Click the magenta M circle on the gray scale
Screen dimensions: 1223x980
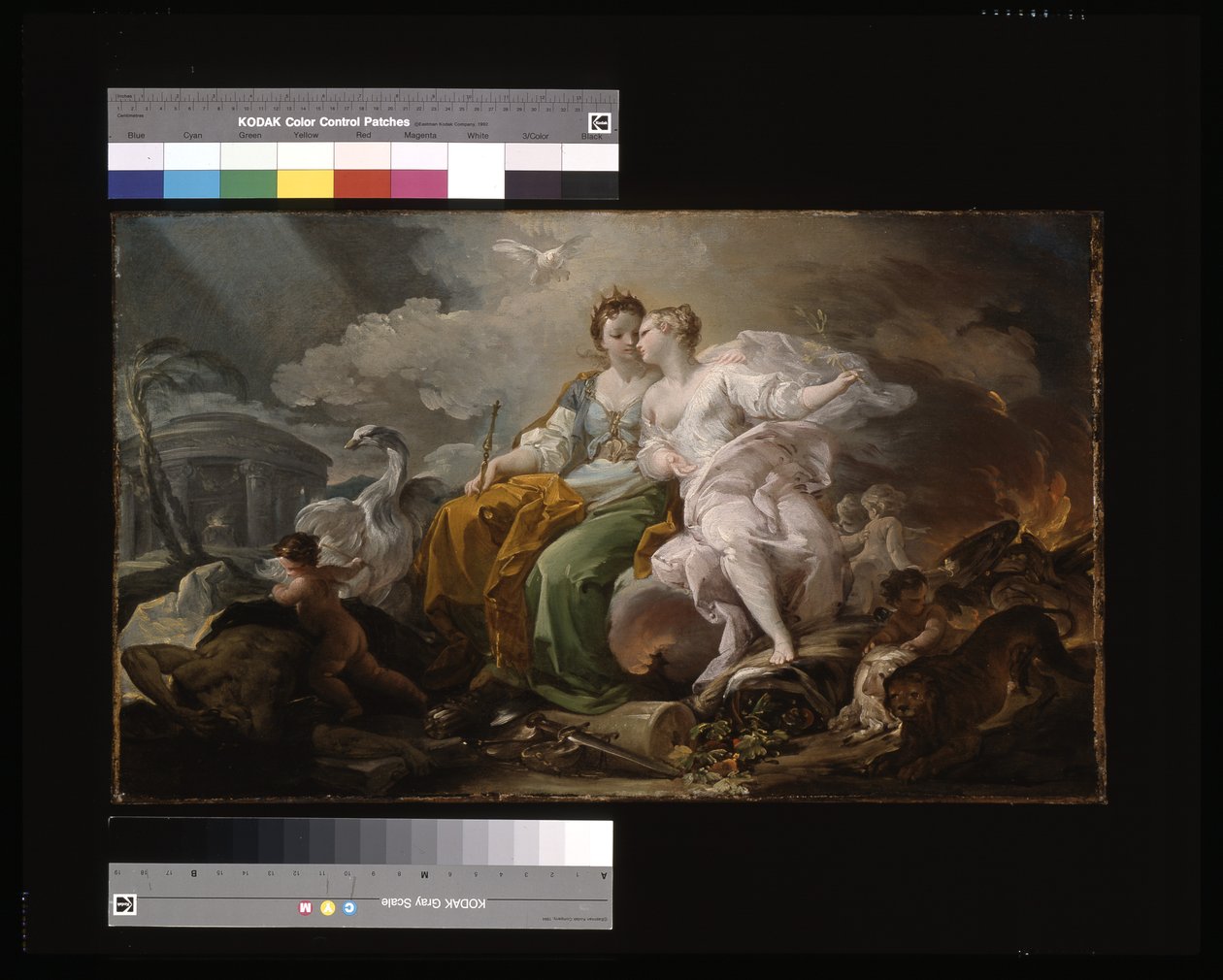(x=304, y=908)
